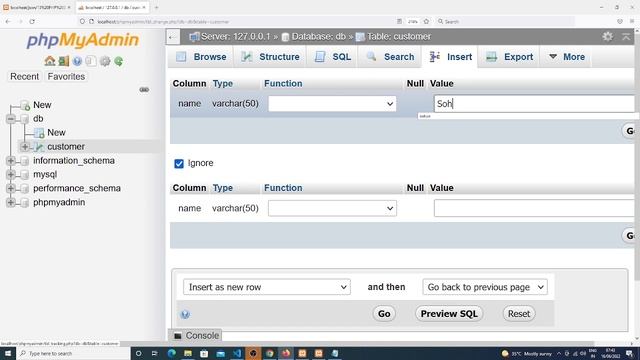640x360 pixels.
Task: Uncheck the Ignore checkbox
Action: tap(179, 164)
